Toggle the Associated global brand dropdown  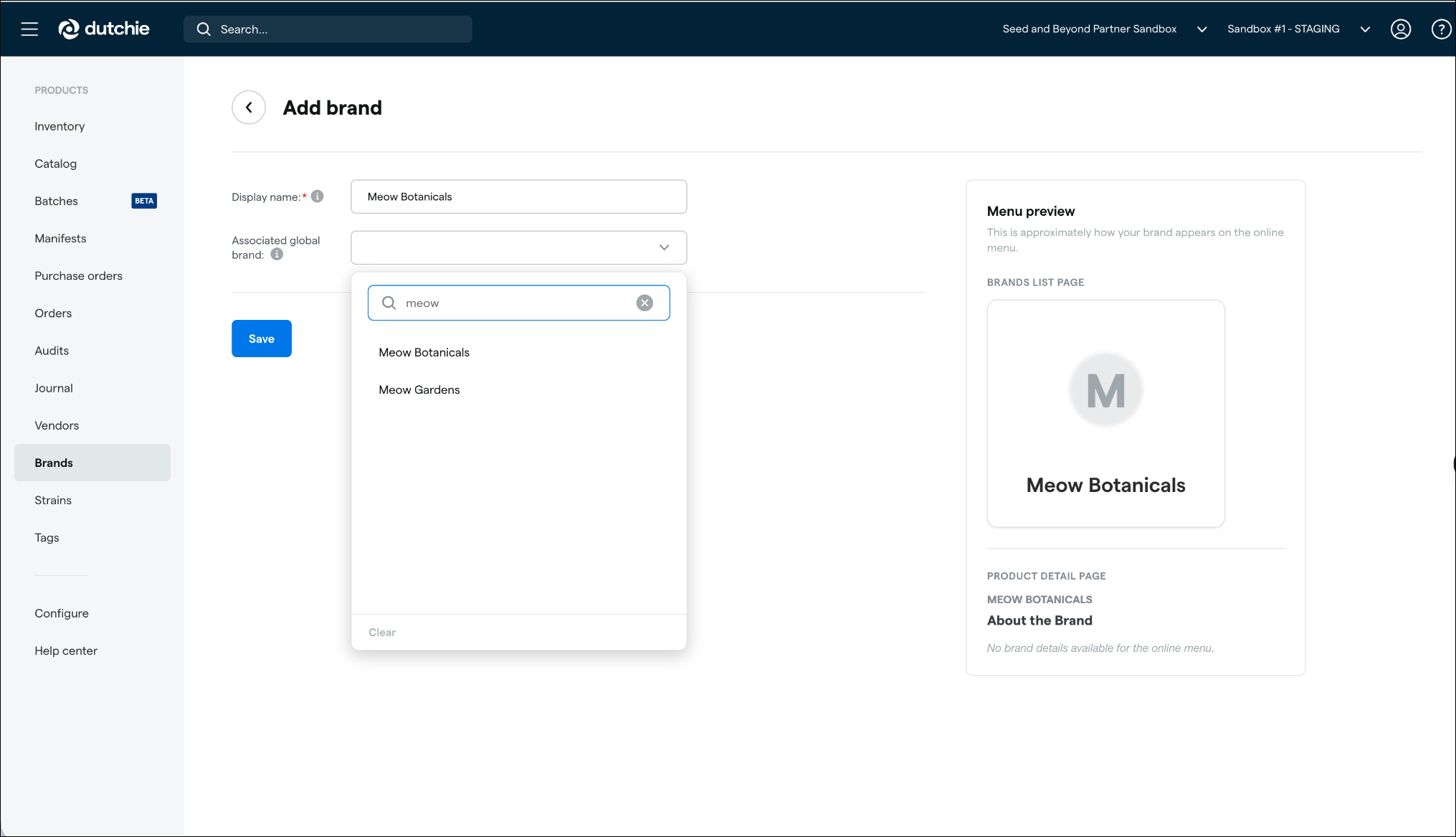tap(518, 247)
